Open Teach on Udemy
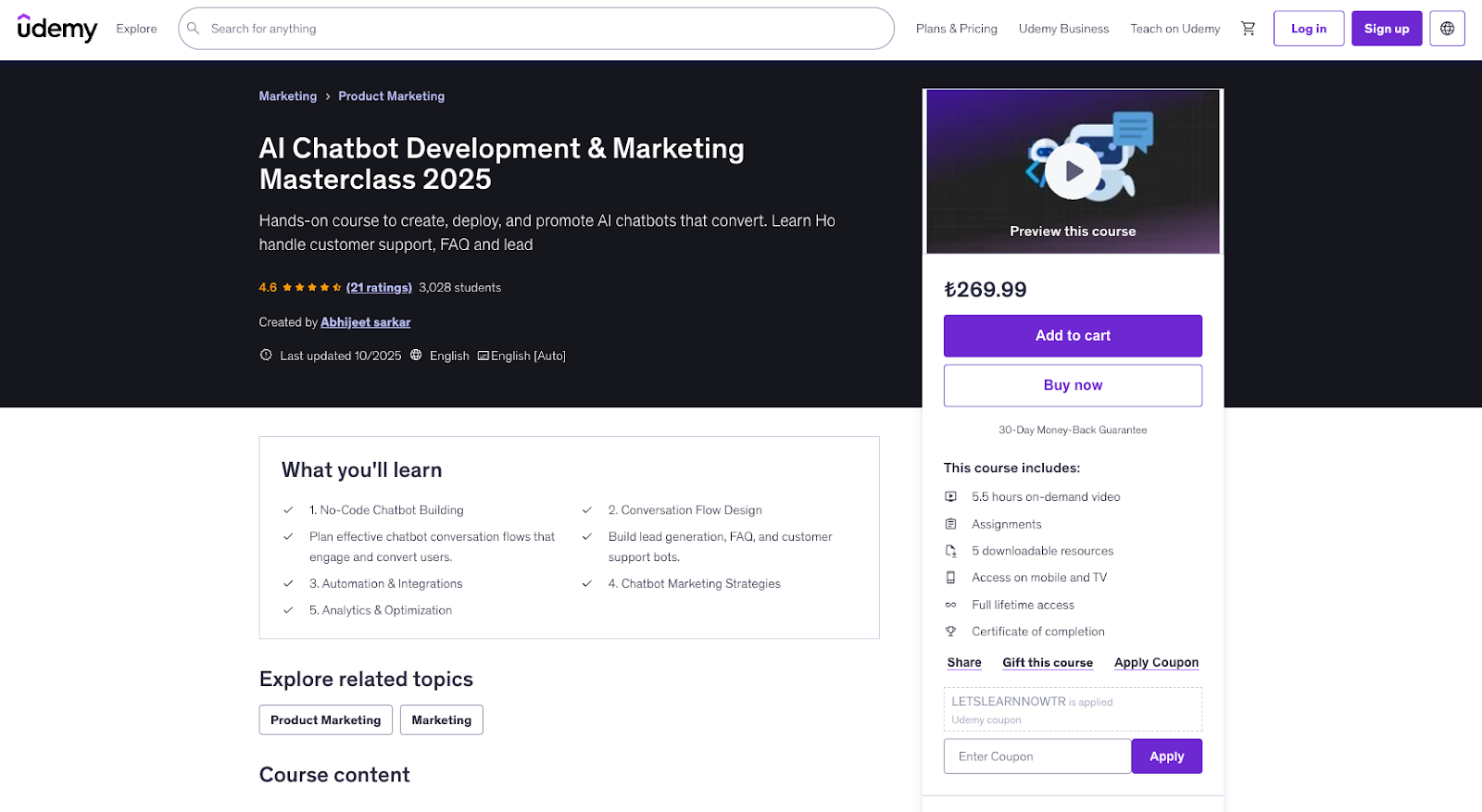 (x=1174, y=29)
